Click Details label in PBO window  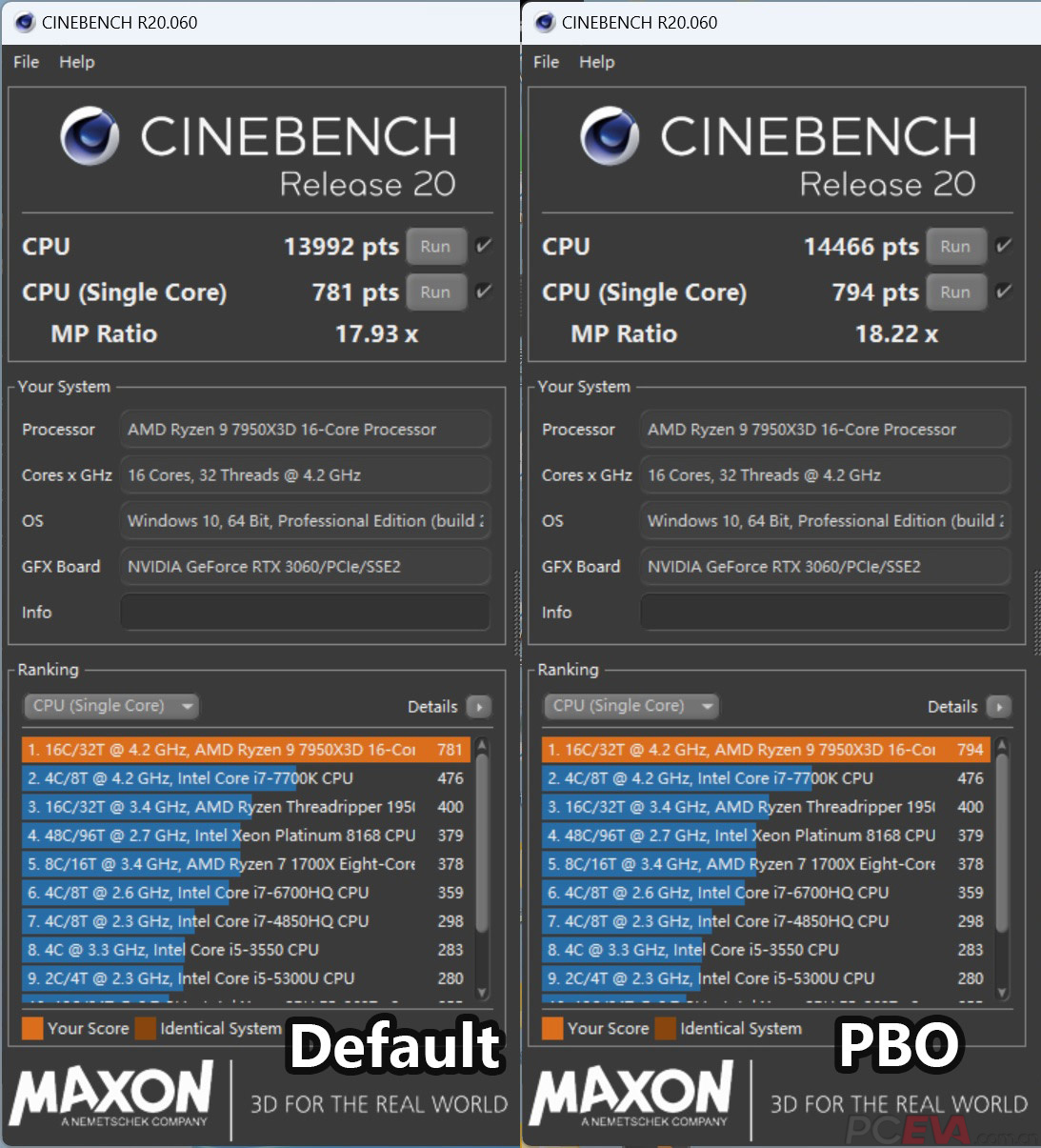(x=952, y=707)
